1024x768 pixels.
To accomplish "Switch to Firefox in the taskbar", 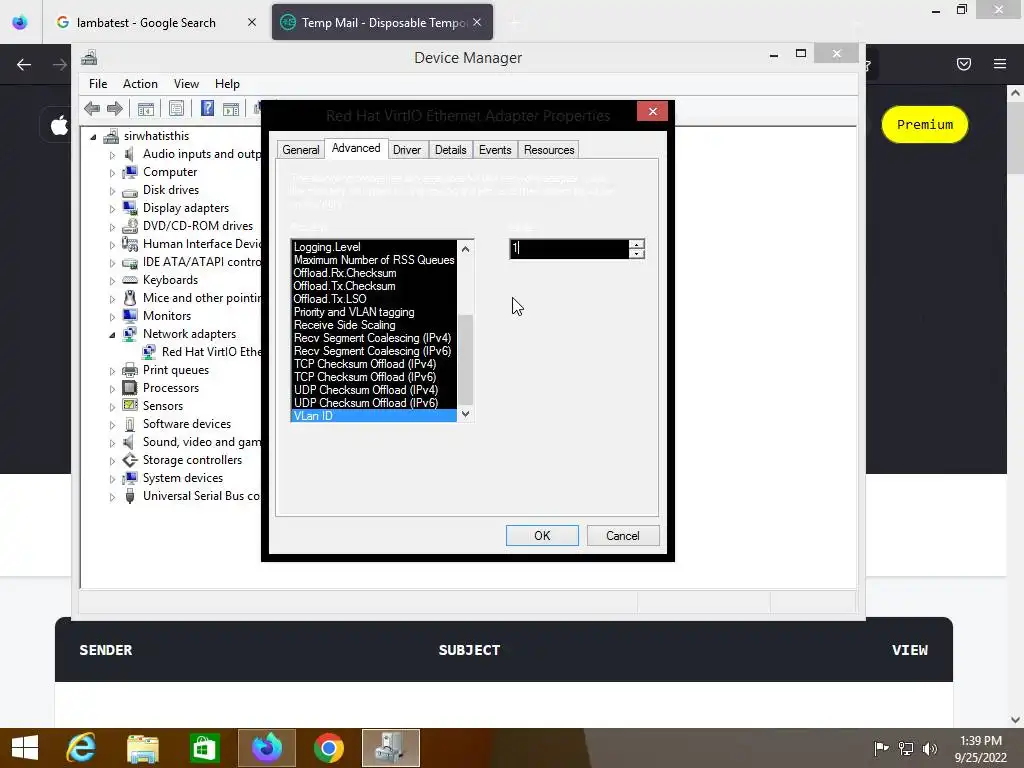I will tap(266, 748).
